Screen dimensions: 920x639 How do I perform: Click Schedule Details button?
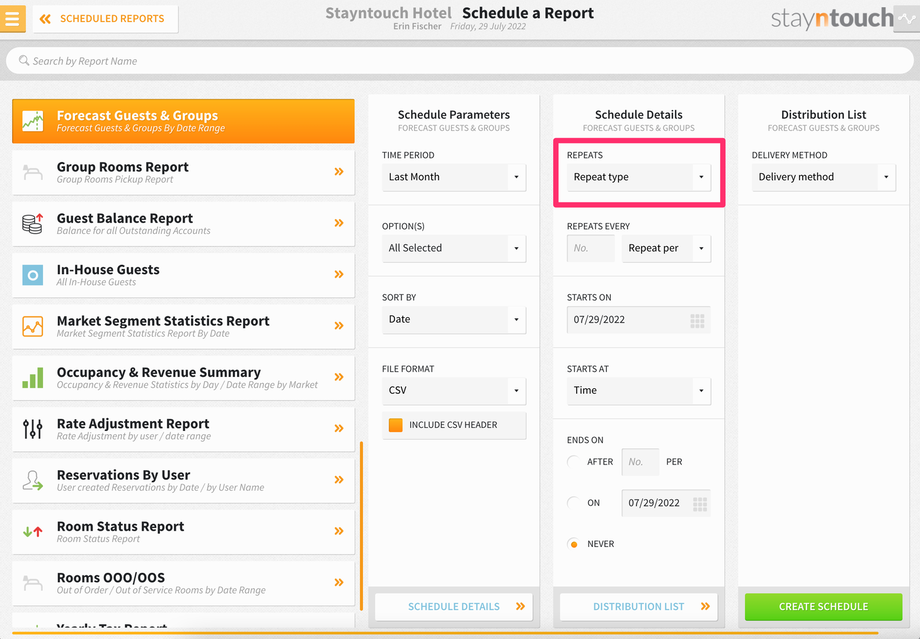[x=454, y=607]
